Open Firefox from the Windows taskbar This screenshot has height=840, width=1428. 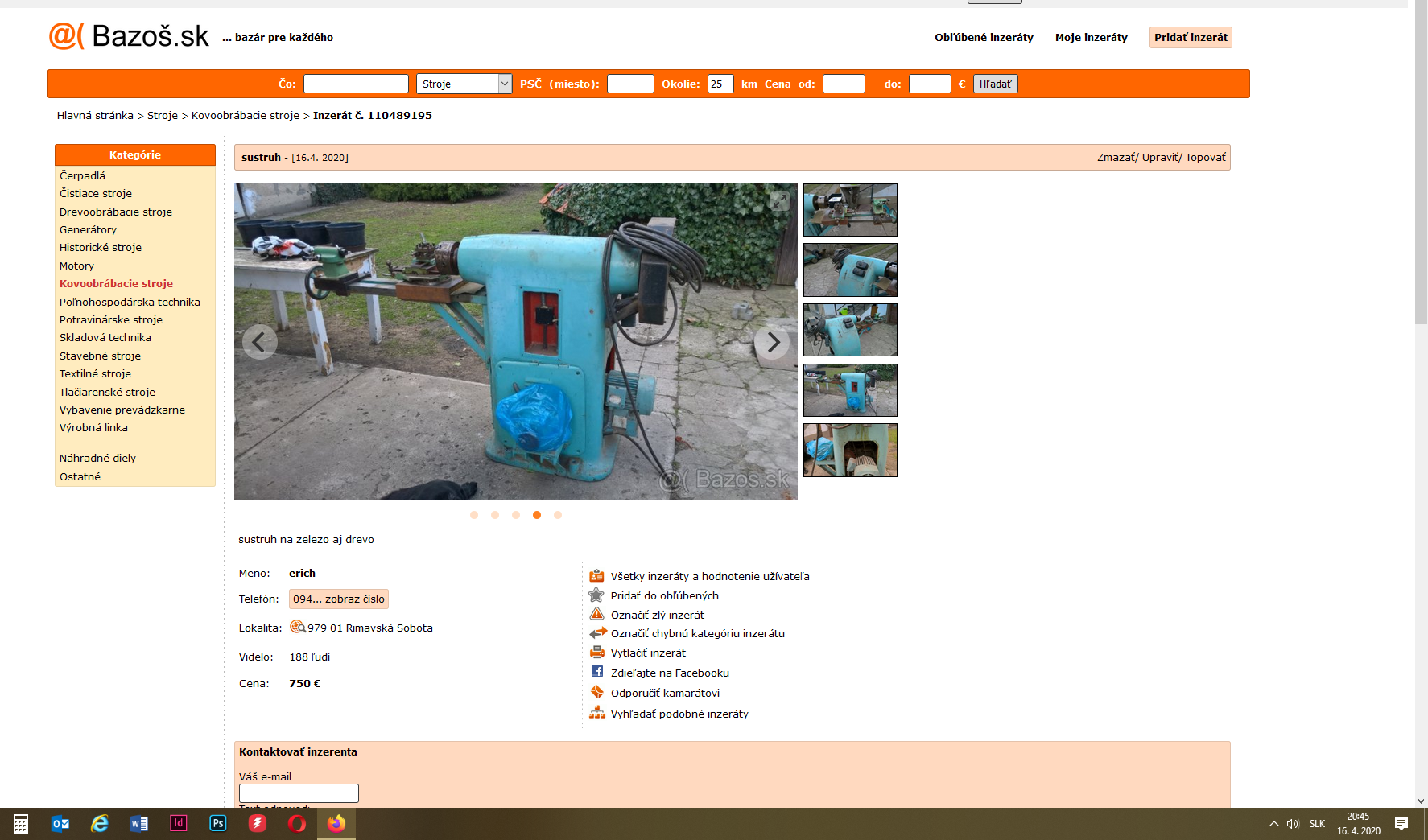coord(336,823)
